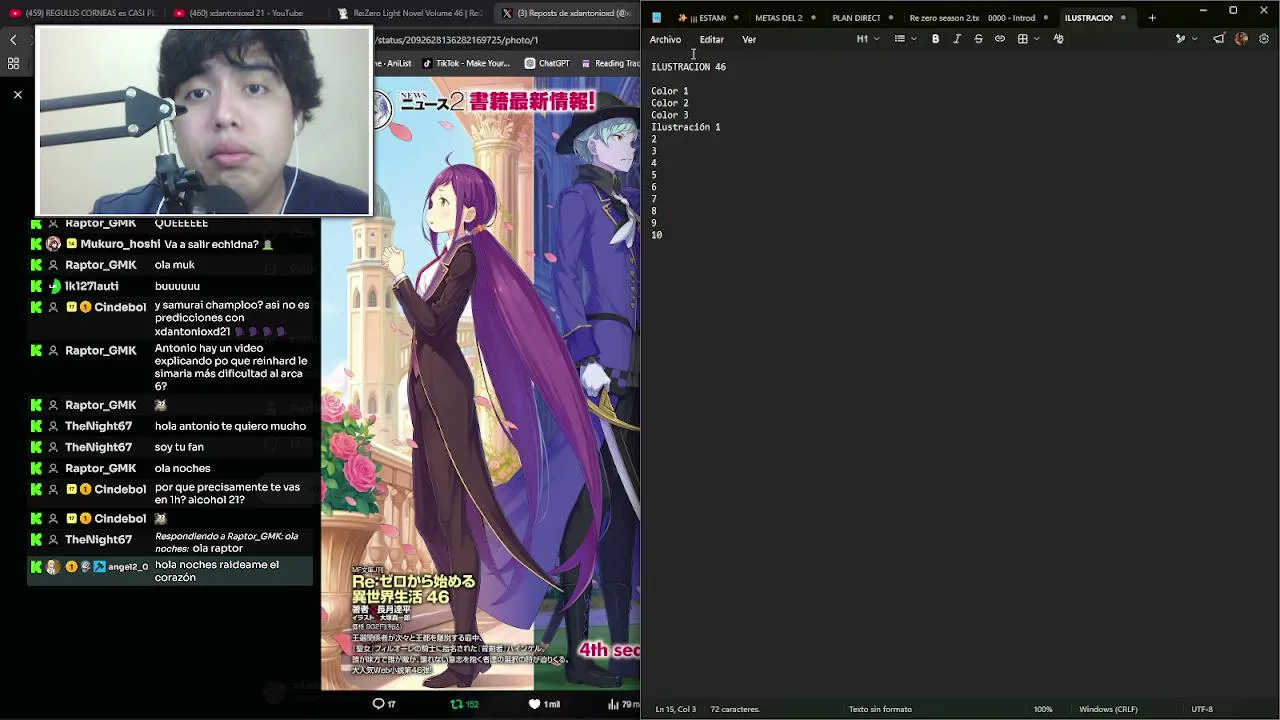Viewport: 1280px width, 720px height.
Task: Toggle bold formatting in Notepad
Action: pyautogui.click(x=935, y=39)
